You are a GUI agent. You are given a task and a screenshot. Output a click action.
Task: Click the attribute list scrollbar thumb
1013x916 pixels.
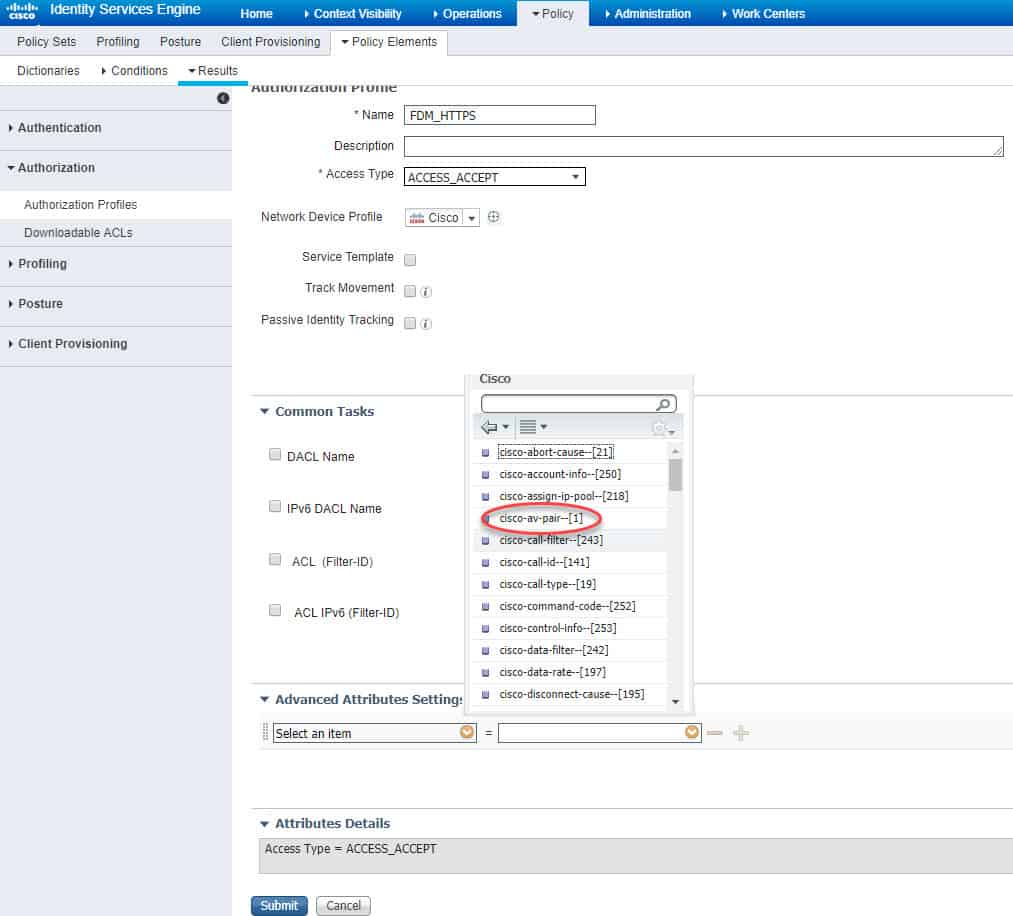[675, 475]
